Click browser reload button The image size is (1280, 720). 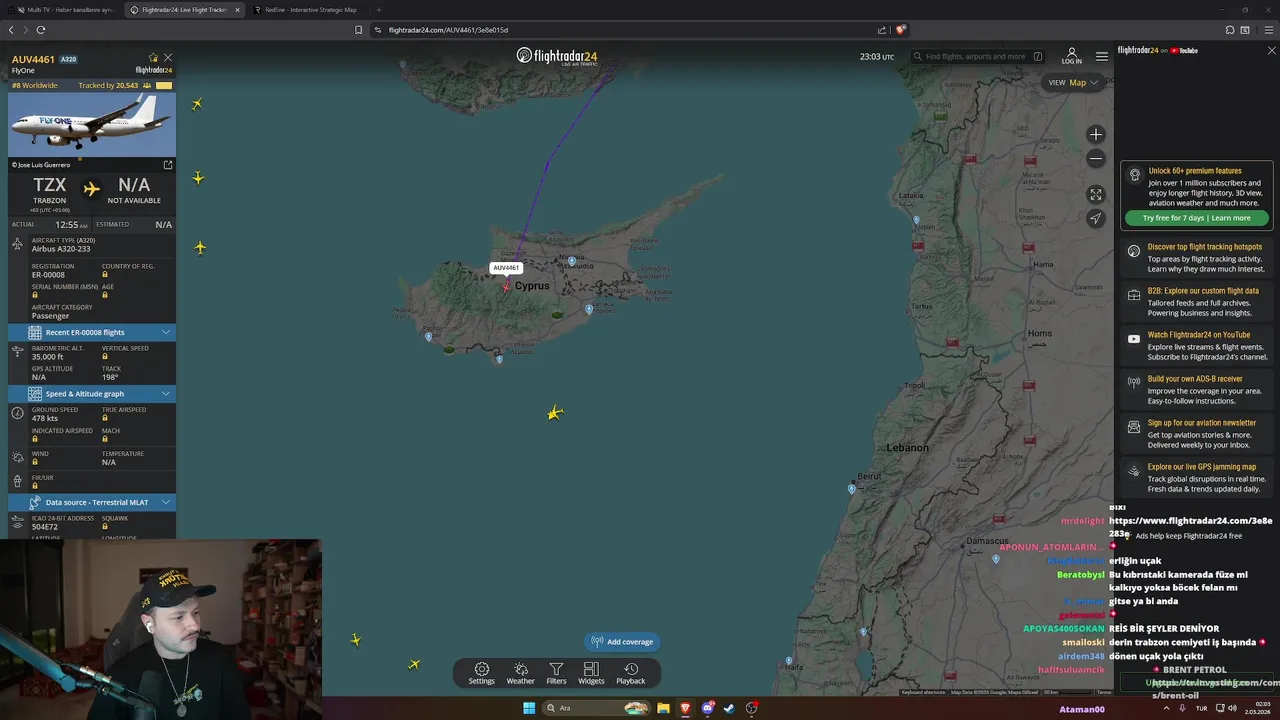[41, 30]
